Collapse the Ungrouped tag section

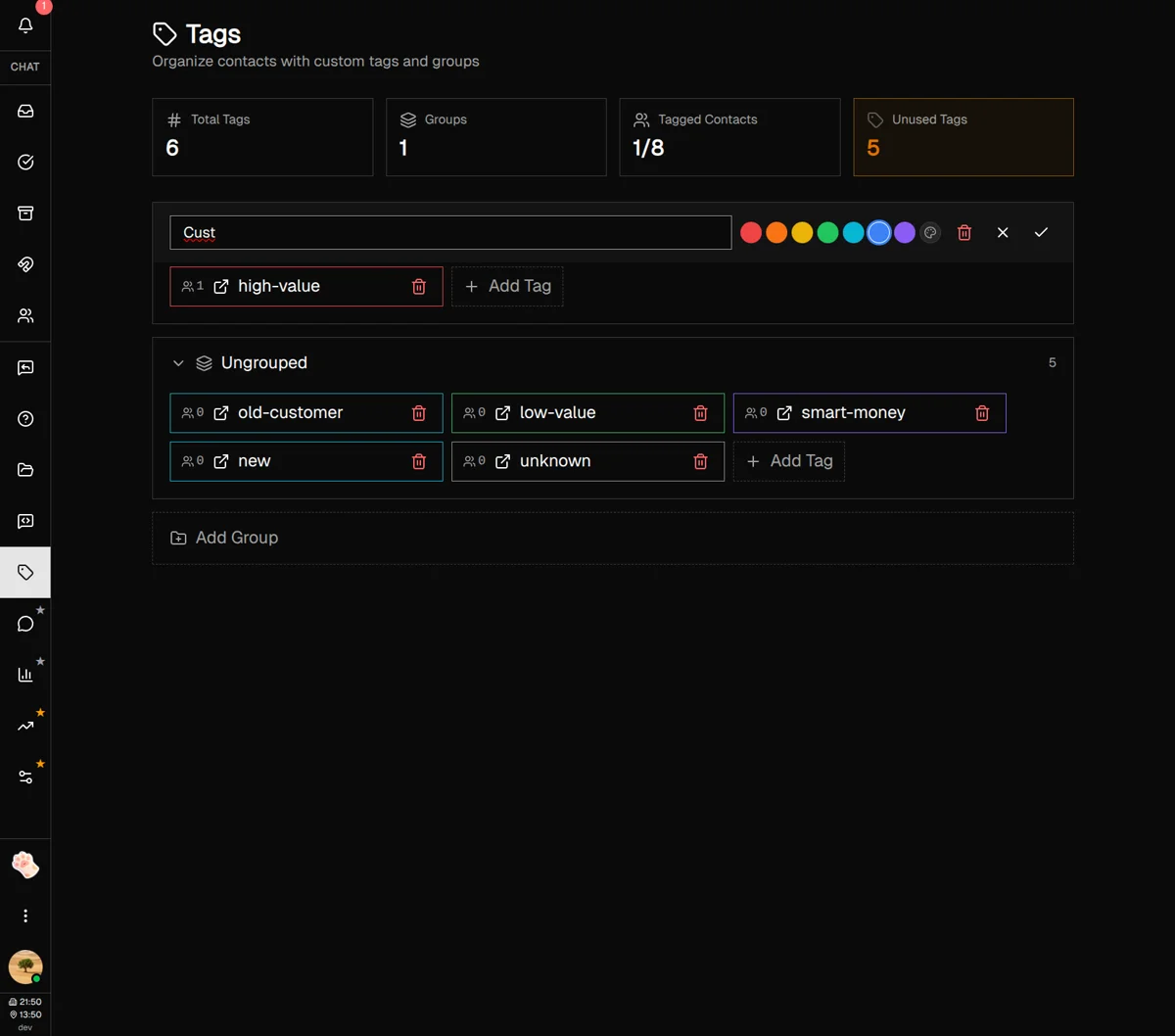pyautogui.click(x=178, y=362)
